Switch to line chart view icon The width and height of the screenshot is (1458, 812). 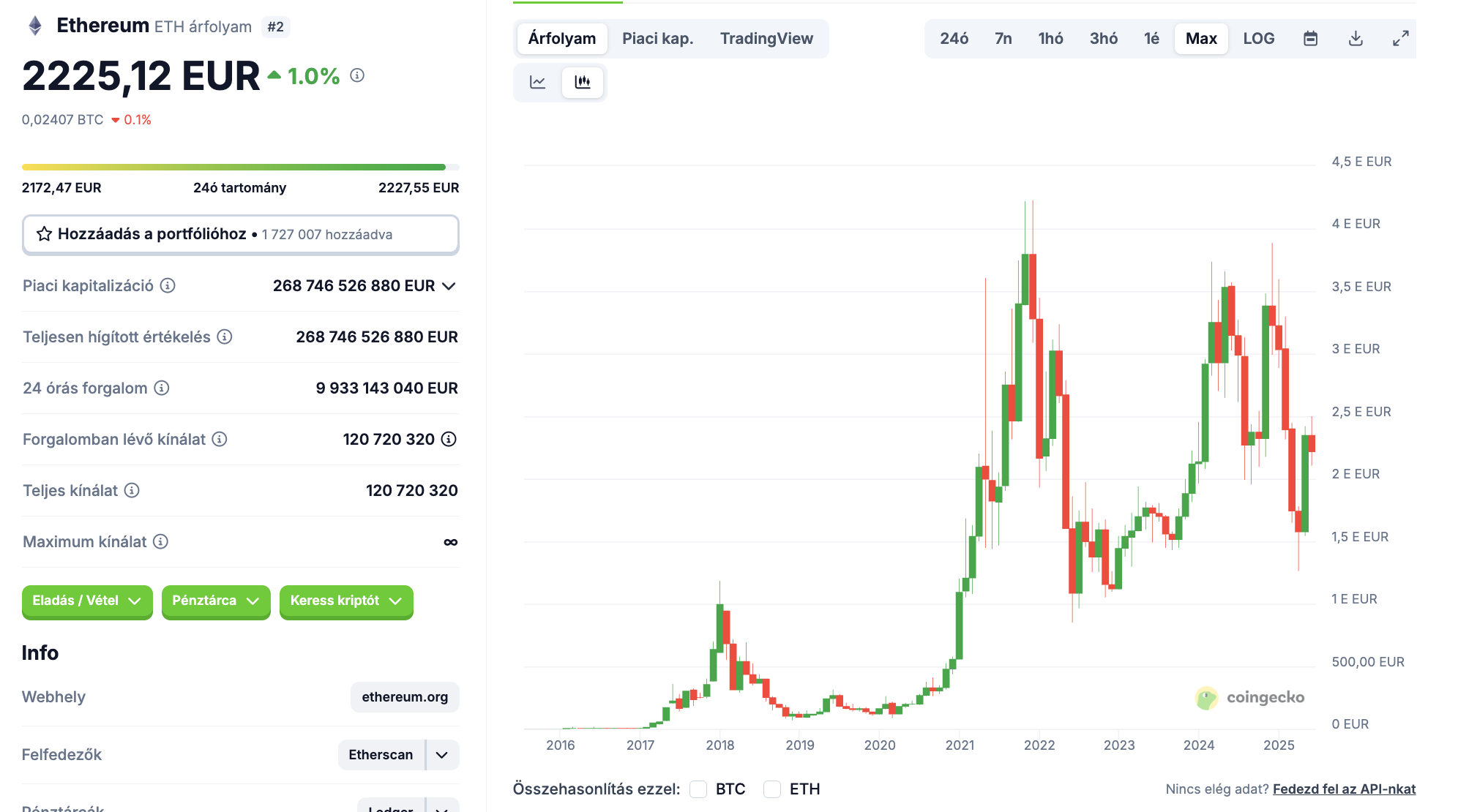click(x=538, y=82)
